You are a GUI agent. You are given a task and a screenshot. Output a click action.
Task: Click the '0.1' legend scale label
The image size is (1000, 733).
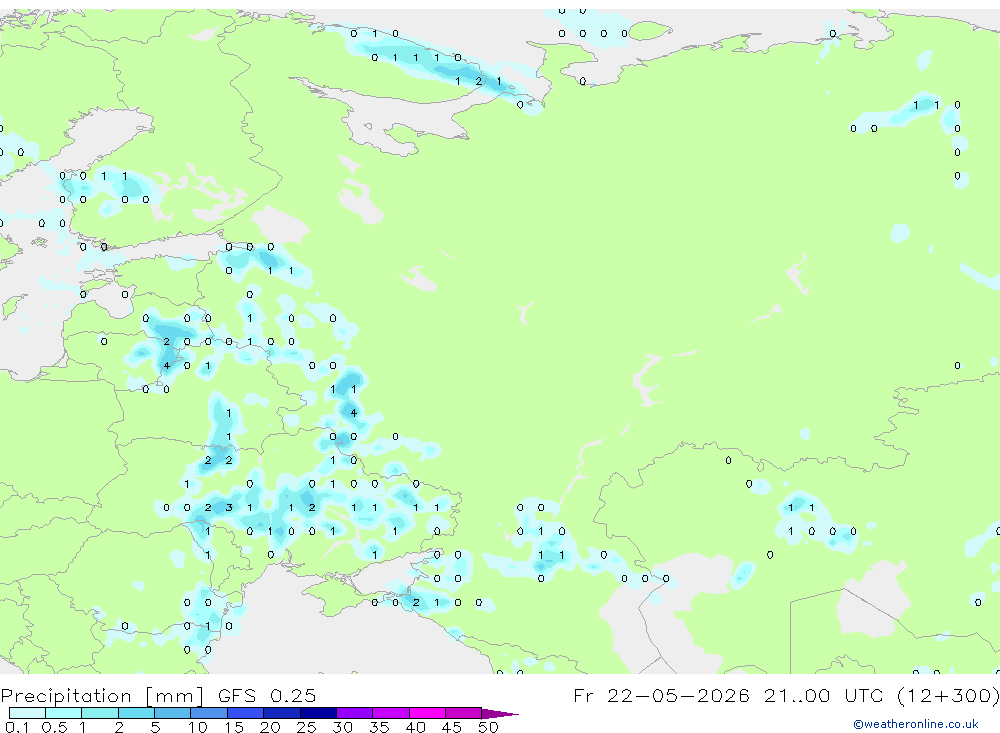coord(17,727)
